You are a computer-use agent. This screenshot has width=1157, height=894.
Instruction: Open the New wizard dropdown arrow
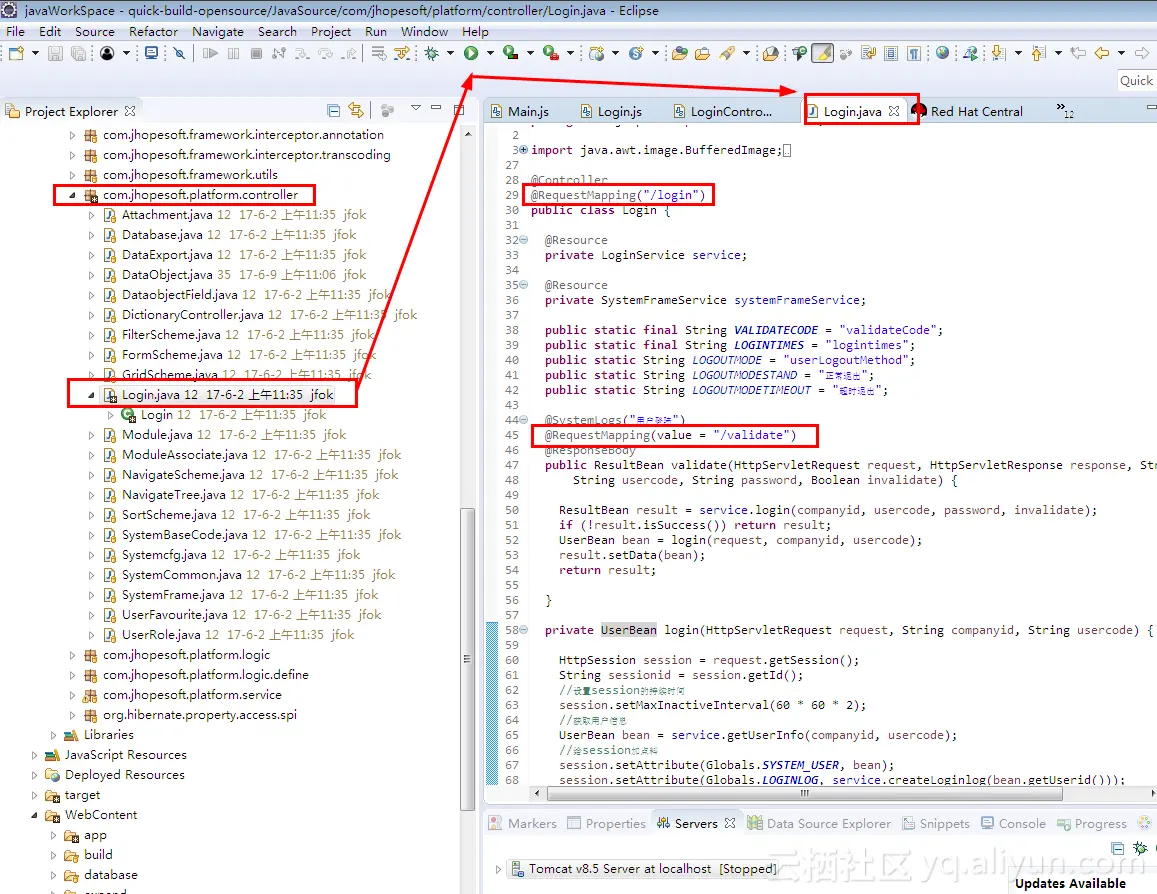point(35,53)
